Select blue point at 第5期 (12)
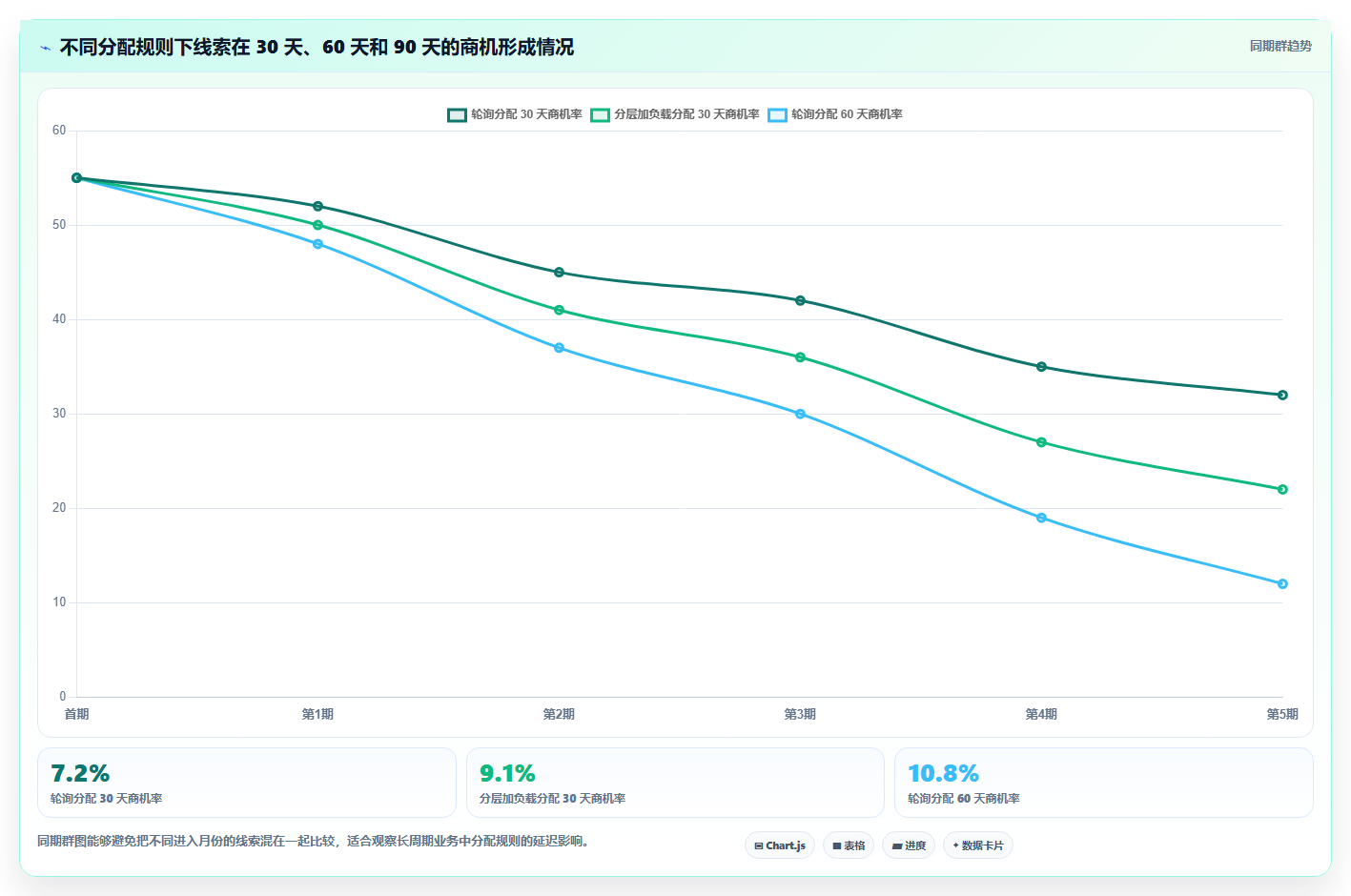 [x=1282, y=583]
